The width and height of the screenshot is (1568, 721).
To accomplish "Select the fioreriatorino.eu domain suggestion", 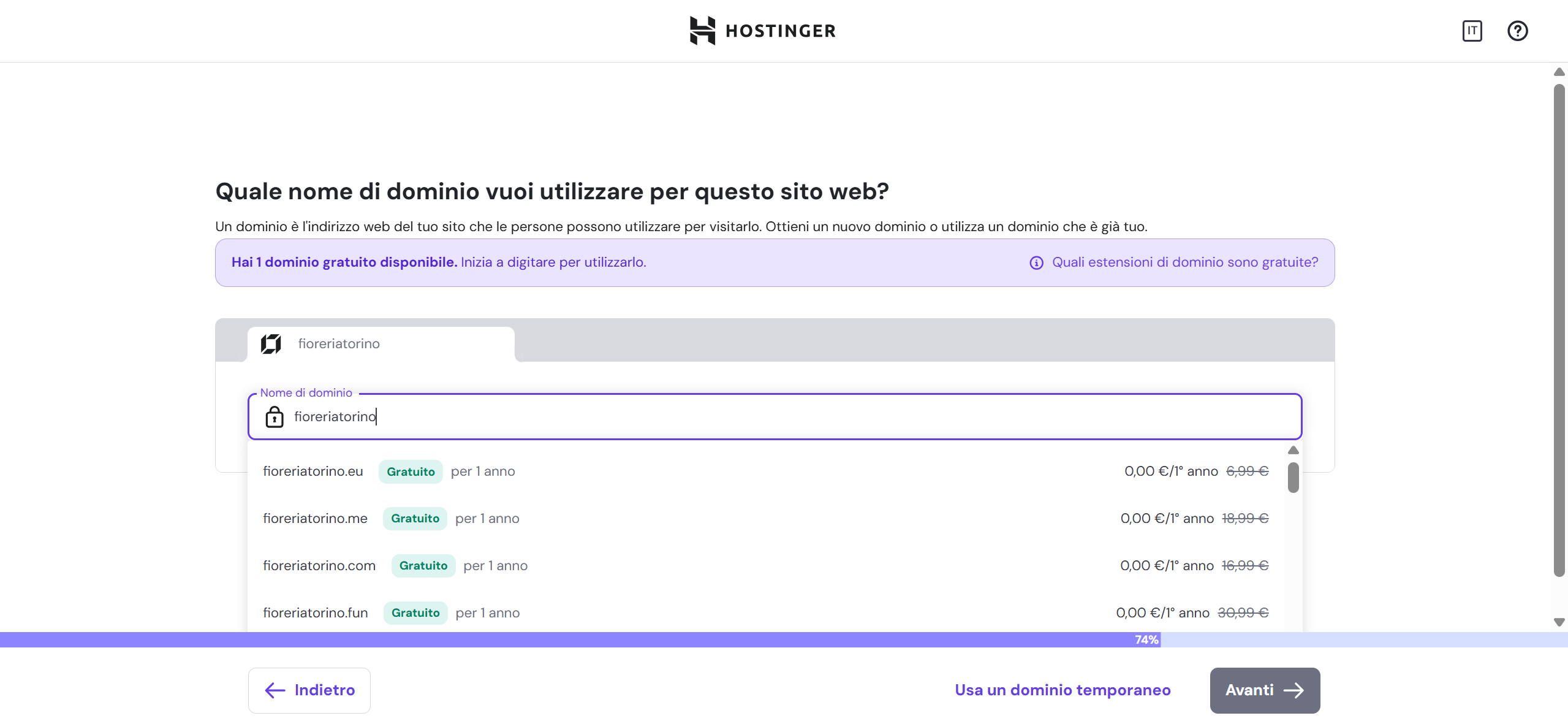I will tap(313, 471).
